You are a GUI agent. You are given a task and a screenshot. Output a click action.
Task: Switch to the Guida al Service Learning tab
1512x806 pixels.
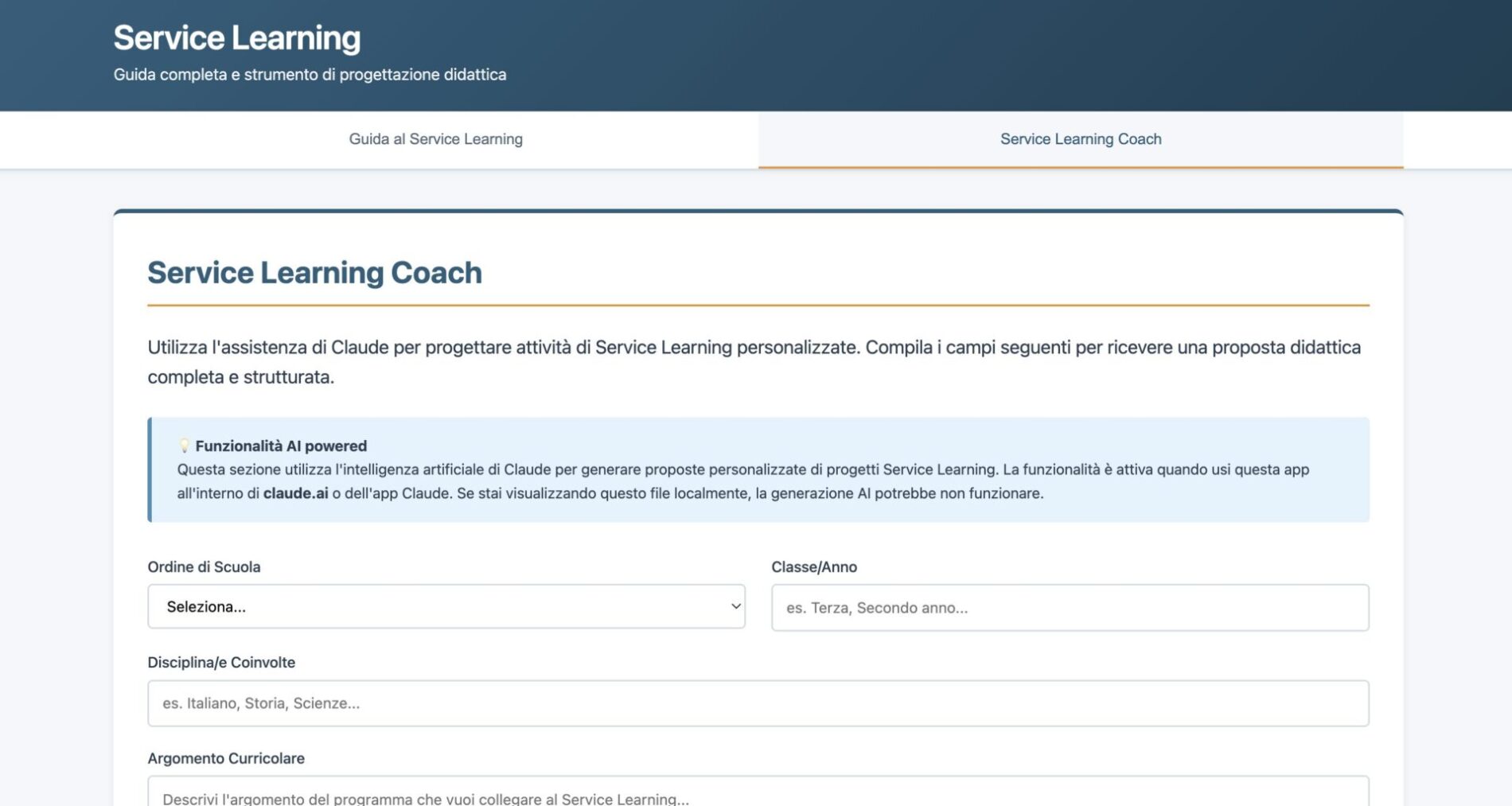tap(435, 139)
